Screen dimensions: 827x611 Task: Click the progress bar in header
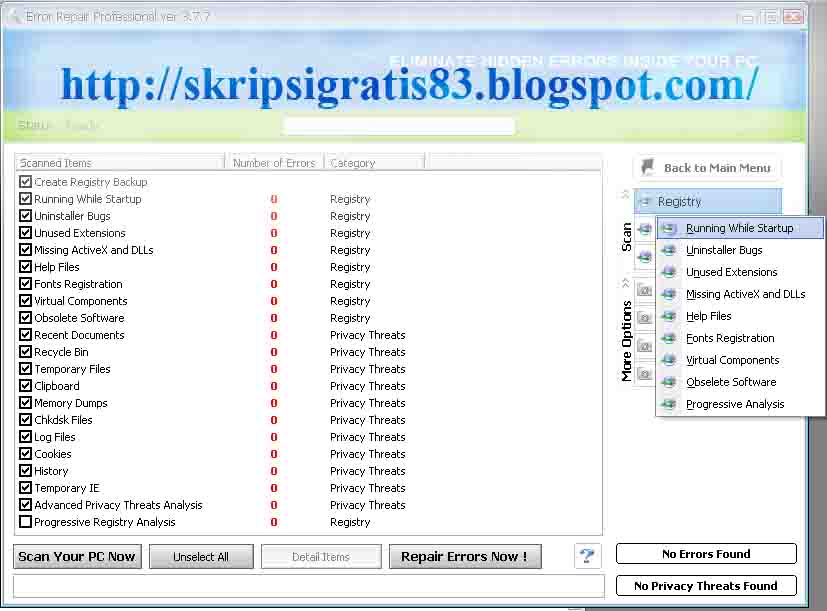tap(399, 126)
